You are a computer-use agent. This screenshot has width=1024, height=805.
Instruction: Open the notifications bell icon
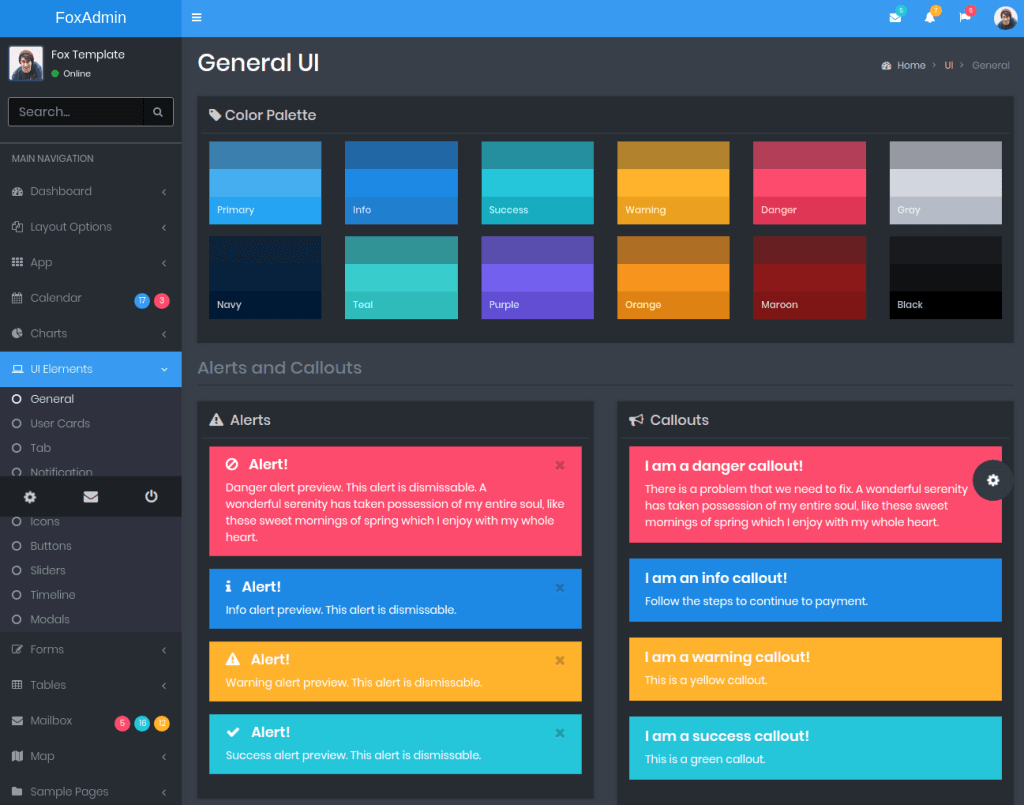930,17
